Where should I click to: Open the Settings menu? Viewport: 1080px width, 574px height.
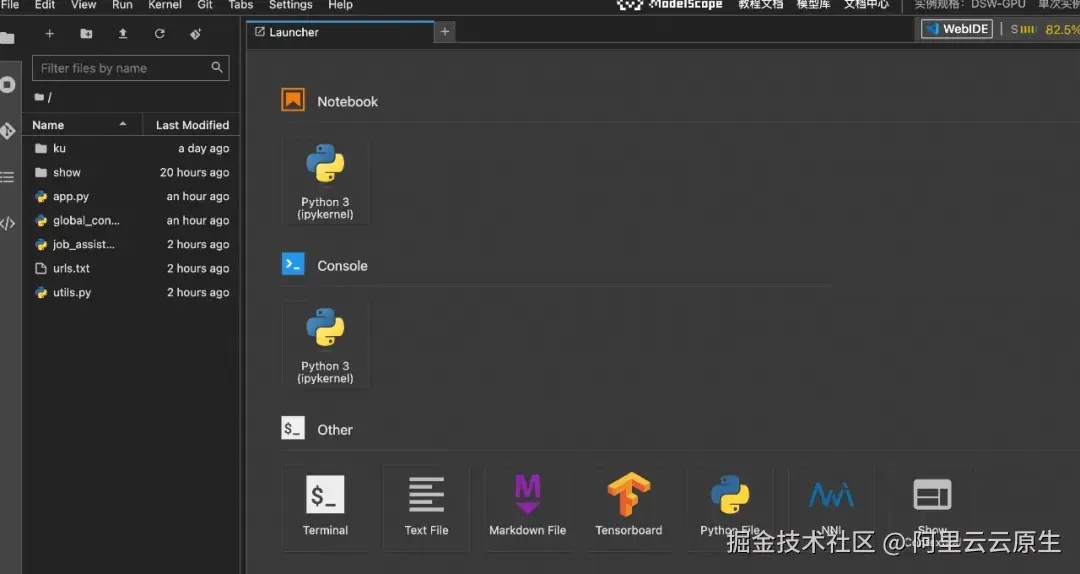(290, 5)
